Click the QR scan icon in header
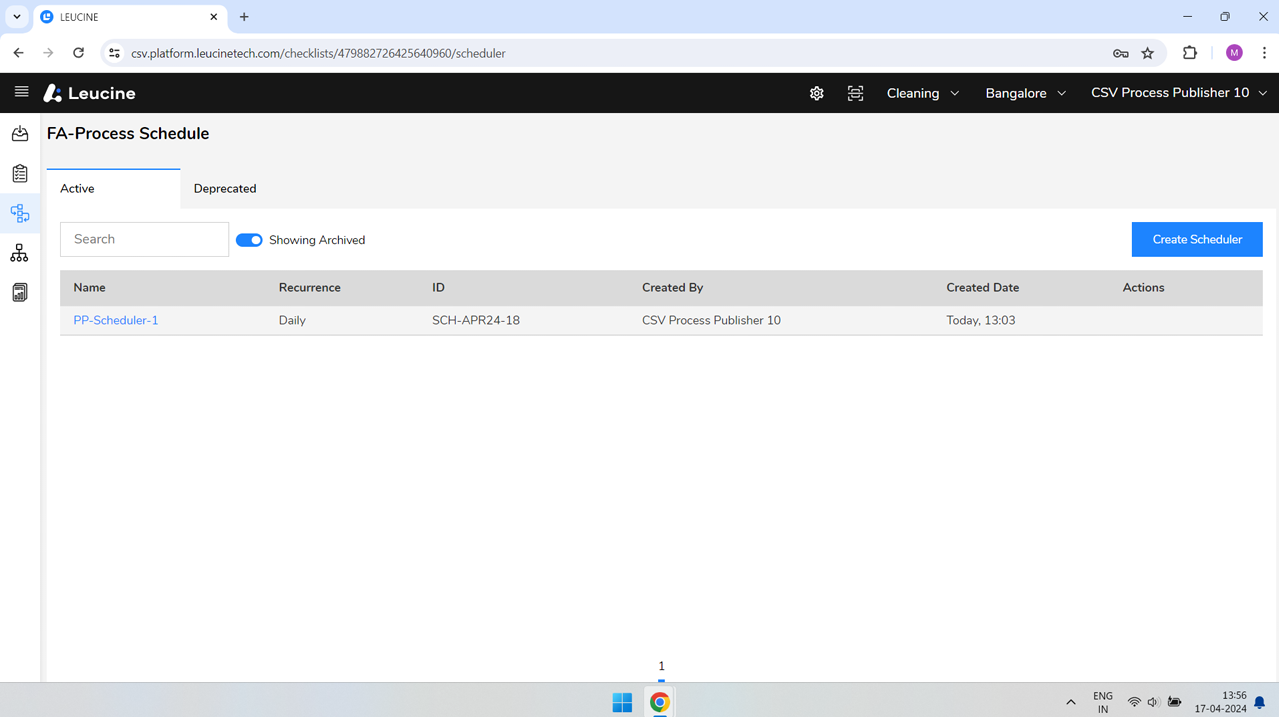The width and height of the screenshot is (1279, 717). tap(855, 93)
